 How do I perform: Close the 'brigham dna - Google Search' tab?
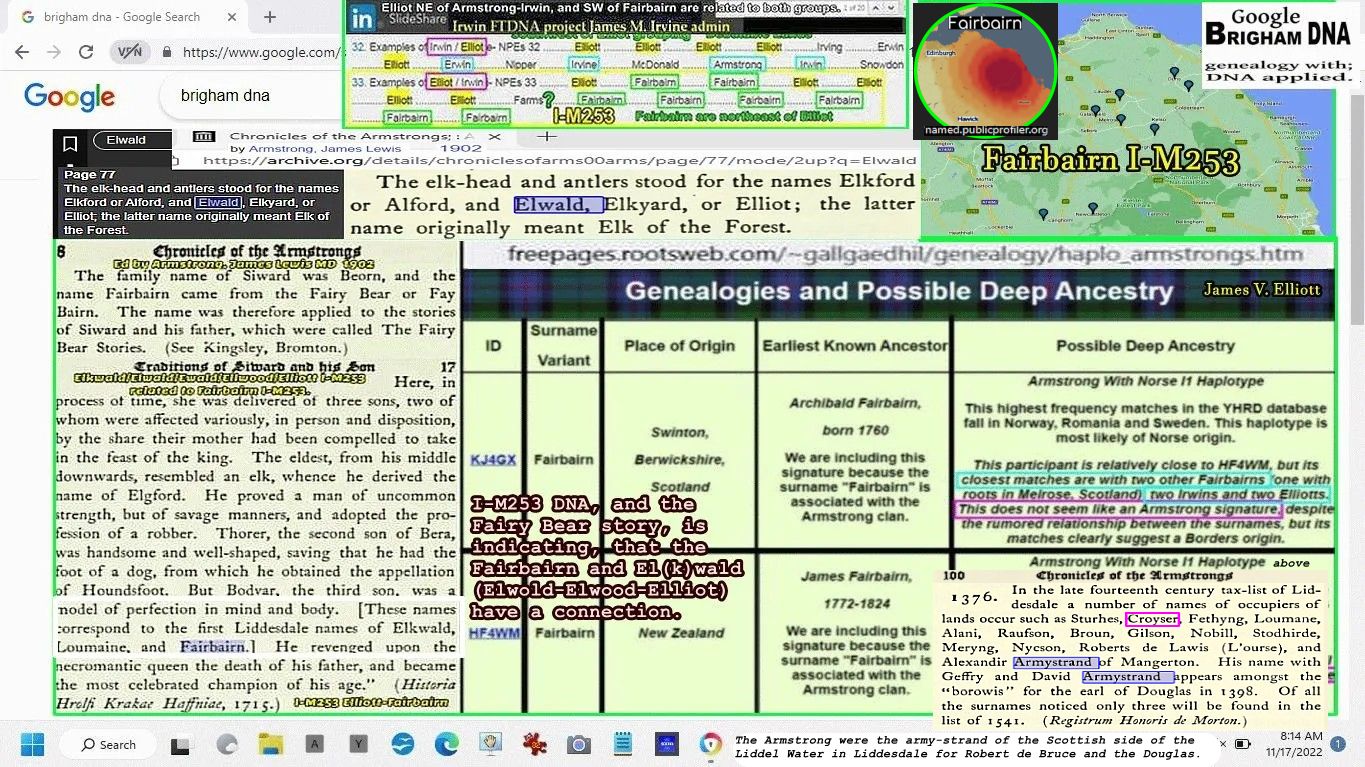[234, 17]
